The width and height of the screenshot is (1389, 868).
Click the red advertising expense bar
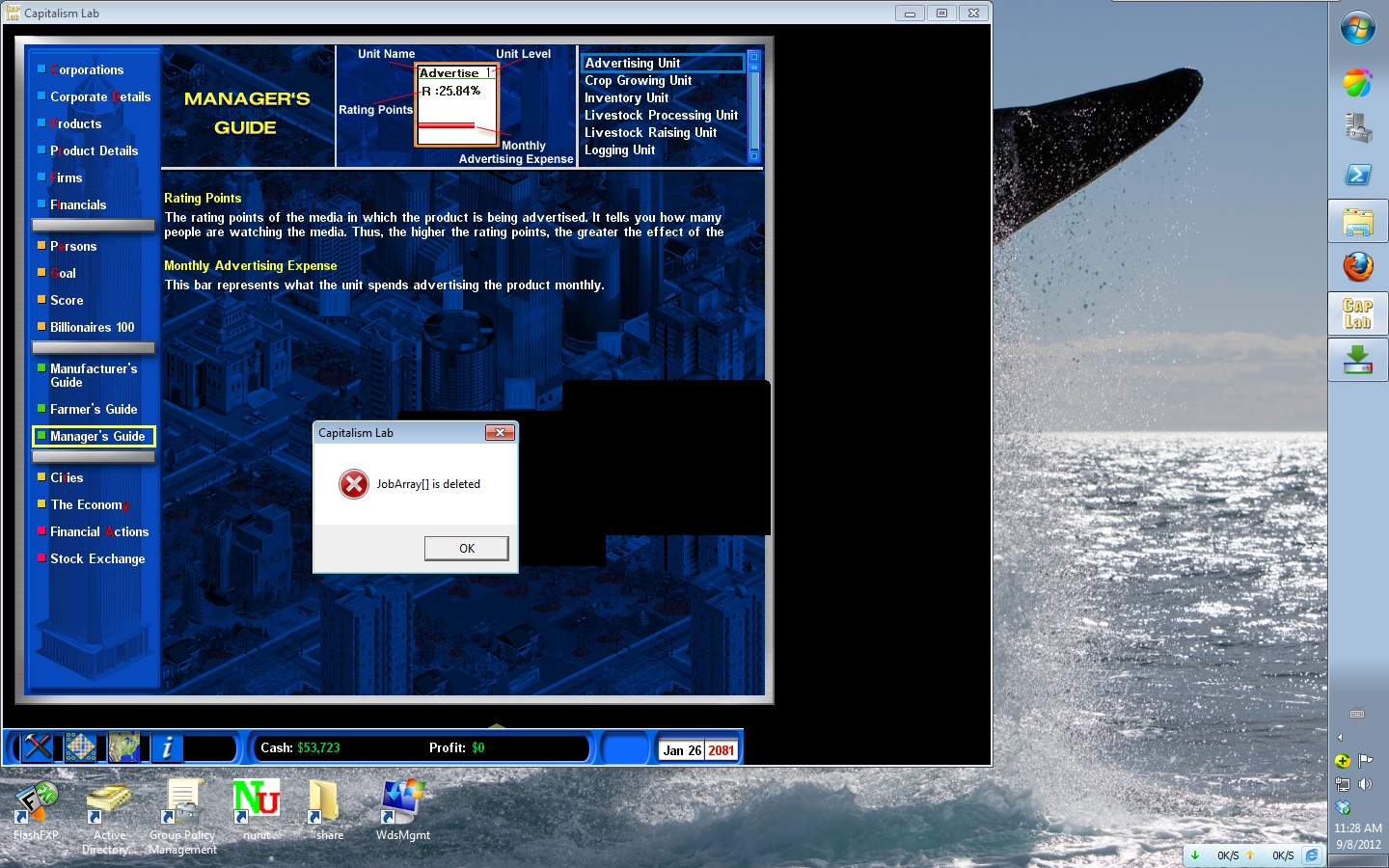tap(446, 125)
